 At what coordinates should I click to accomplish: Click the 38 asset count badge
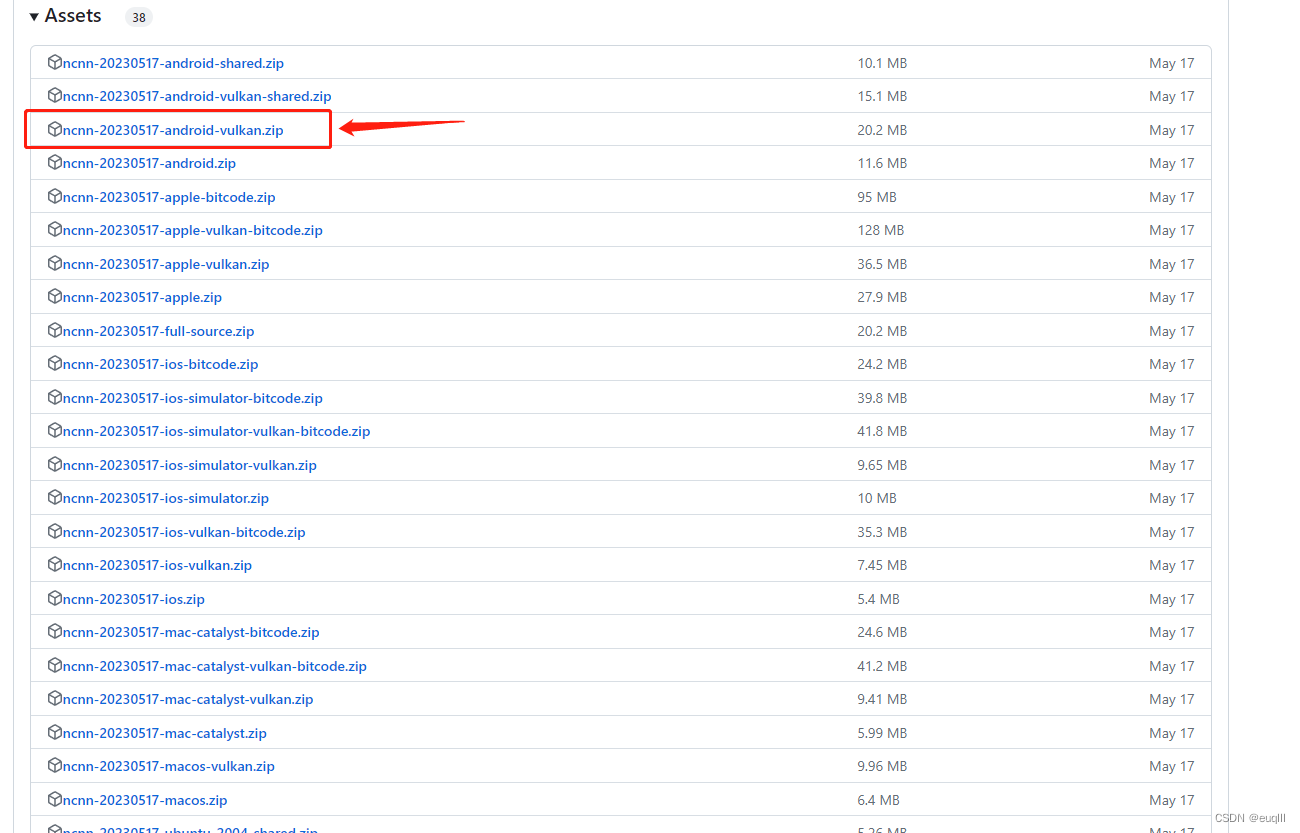pos(139,17)
